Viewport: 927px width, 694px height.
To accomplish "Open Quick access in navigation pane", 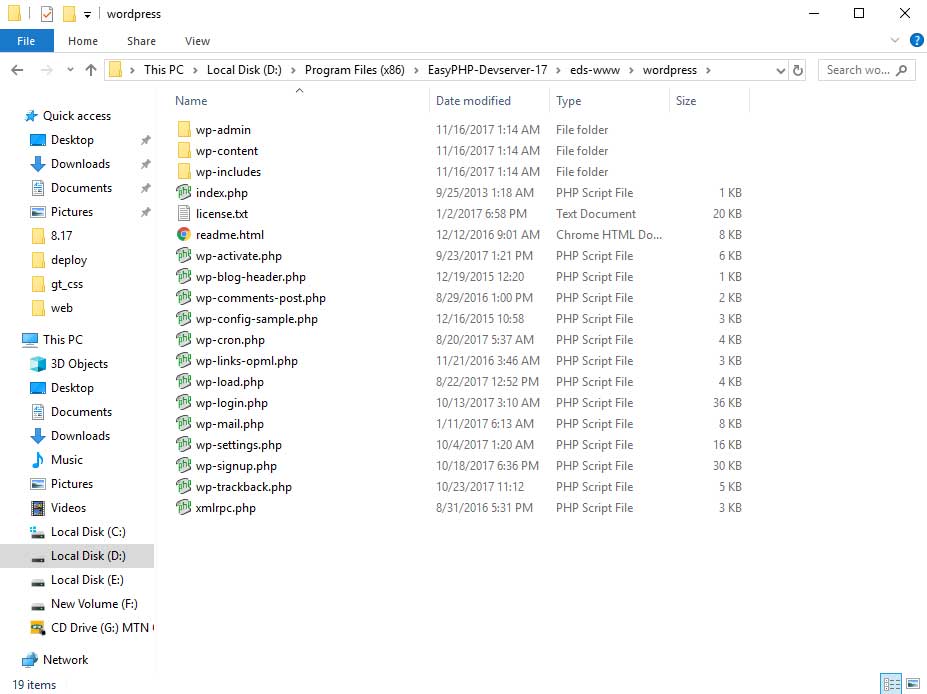I will coord(76,116).
